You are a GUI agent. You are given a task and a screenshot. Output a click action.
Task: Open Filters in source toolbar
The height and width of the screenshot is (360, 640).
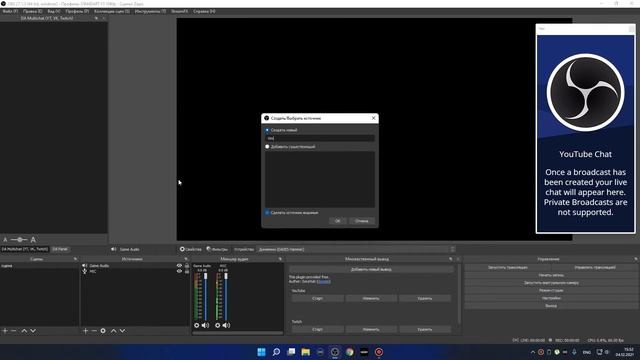[x=217, y=249]
